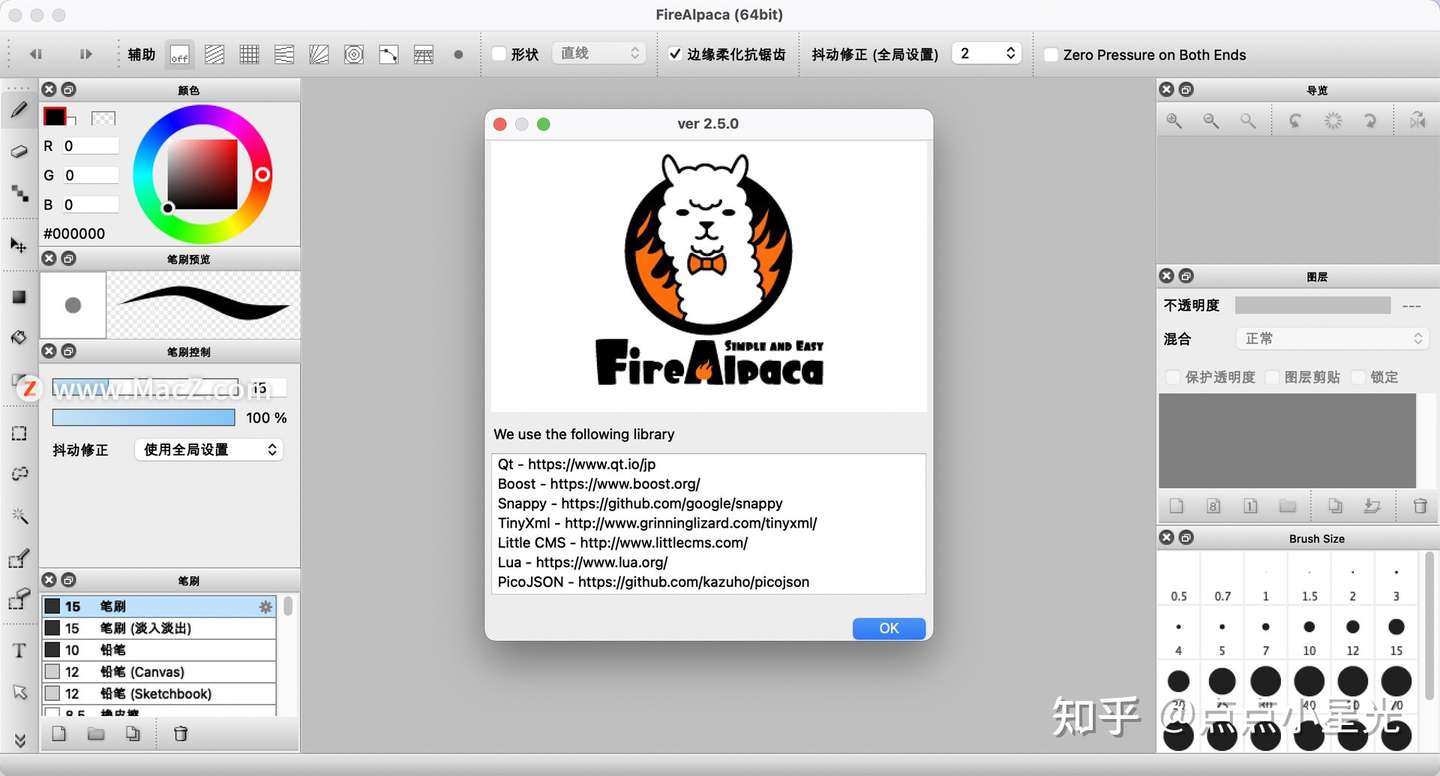Select the Lasso selection tool

[19, 474]
